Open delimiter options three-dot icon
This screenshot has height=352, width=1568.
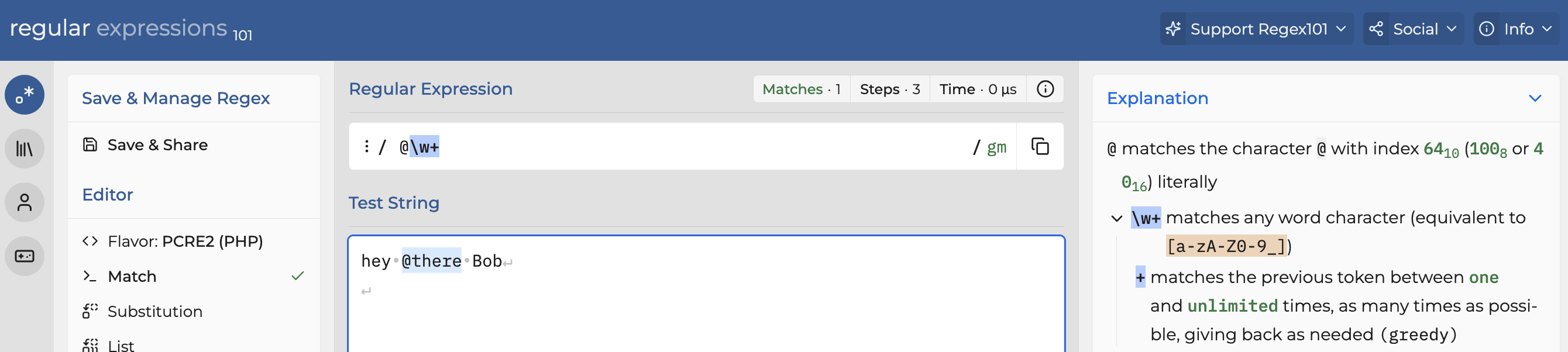[366, 147]
